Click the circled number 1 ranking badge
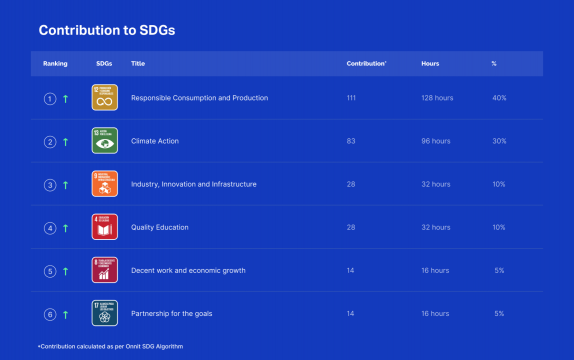Screen dimensions: 574x360 [50, 99]
